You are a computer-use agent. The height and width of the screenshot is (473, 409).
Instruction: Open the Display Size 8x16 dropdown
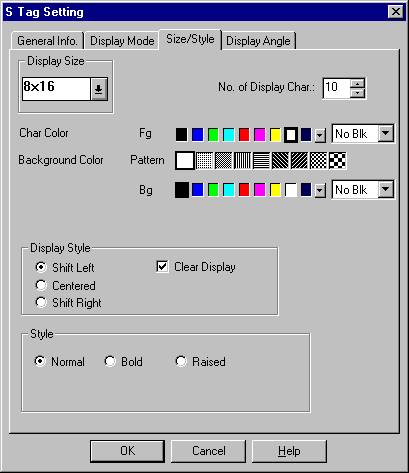pos(99,89)
